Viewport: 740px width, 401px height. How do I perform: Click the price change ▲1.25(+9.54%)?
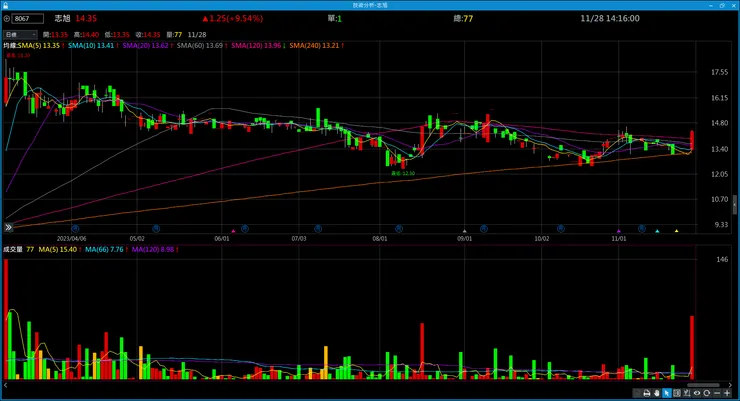[233, 18]
